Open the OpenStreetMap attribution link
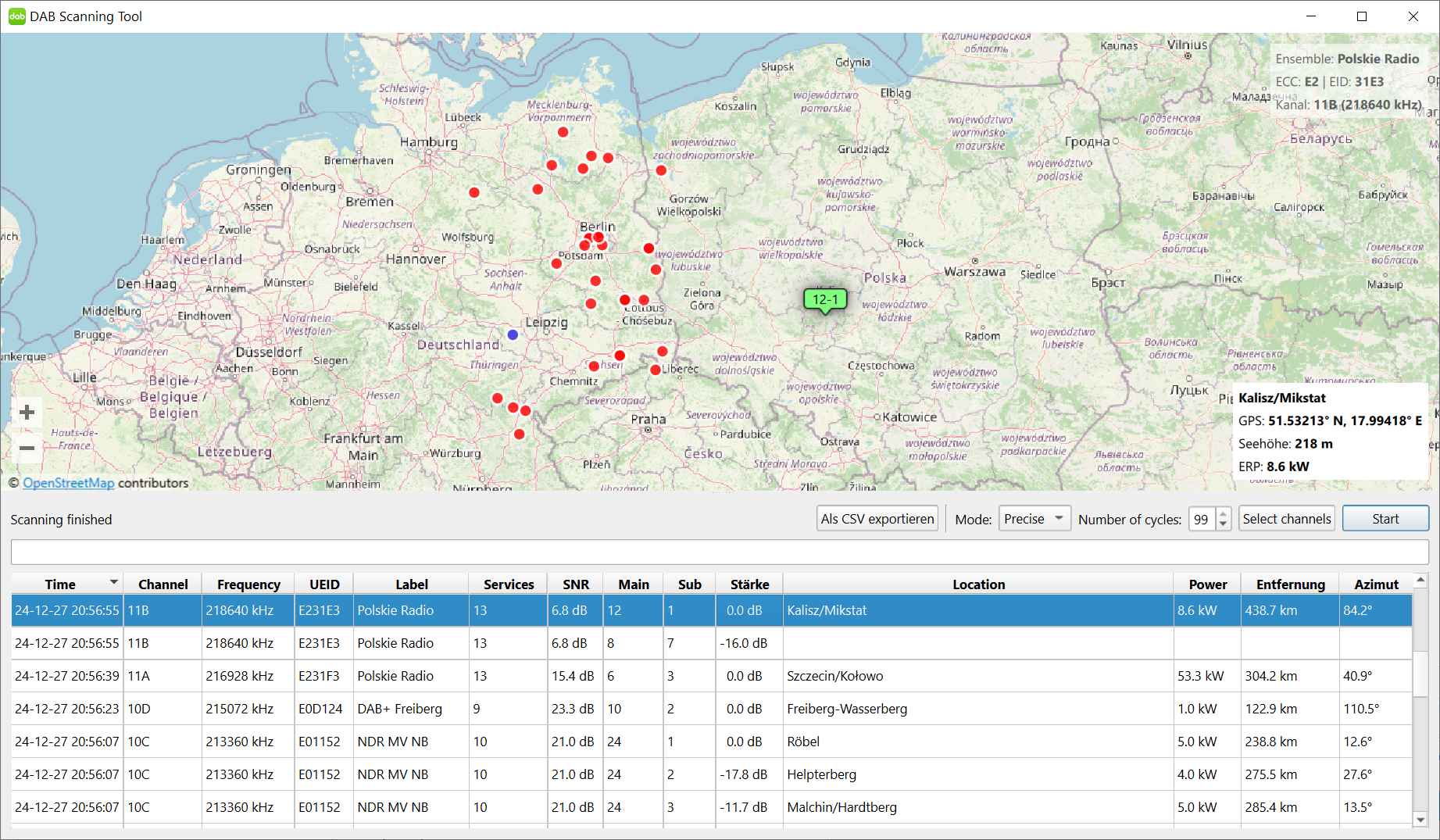Viewport: 1440px width, 840px height. pyautogui.click(x=68, y=483)
